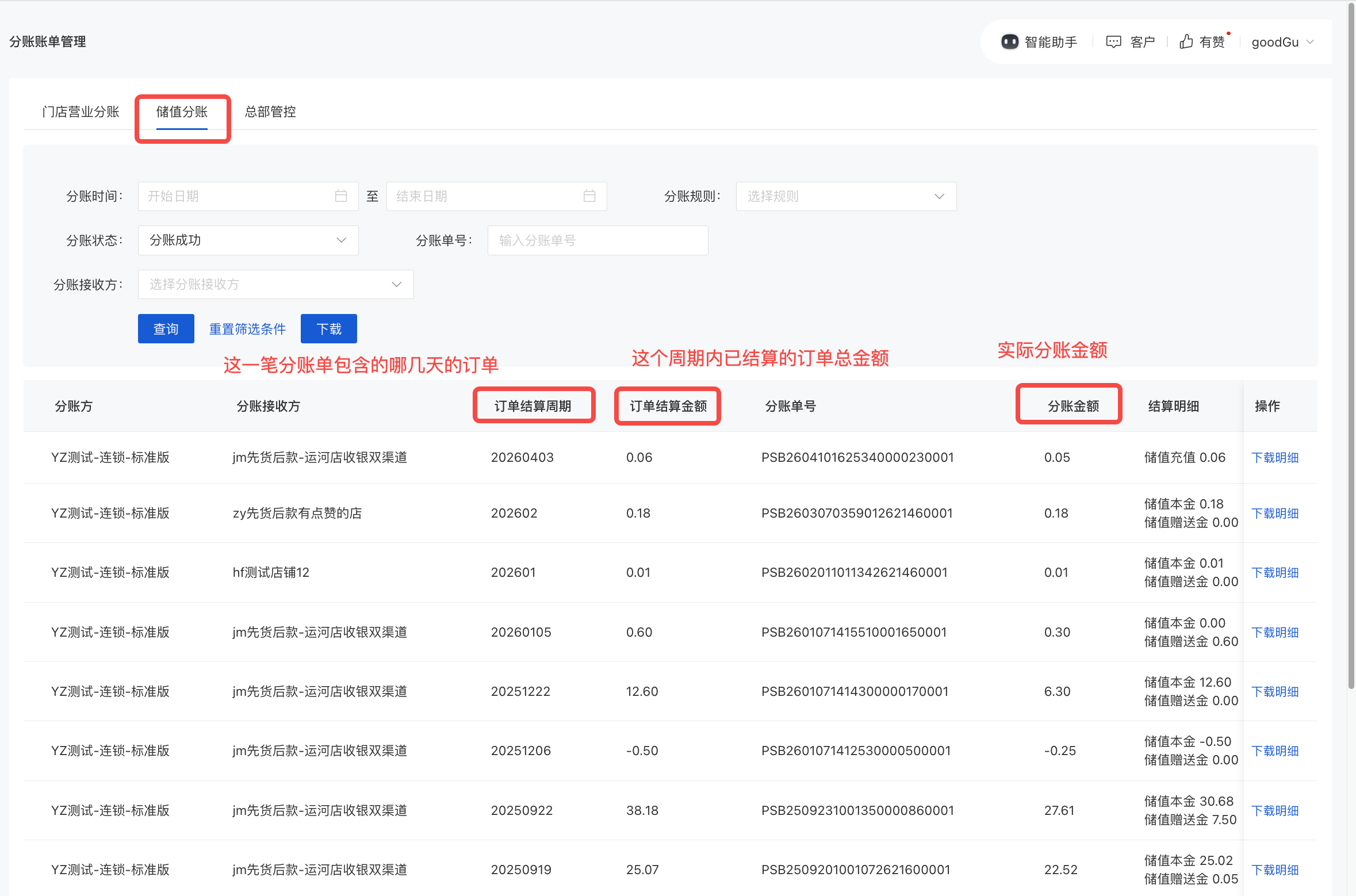Click the page's vertical scrollbar
Screen dimensions: 1356x896
[x=1351, y=345]
